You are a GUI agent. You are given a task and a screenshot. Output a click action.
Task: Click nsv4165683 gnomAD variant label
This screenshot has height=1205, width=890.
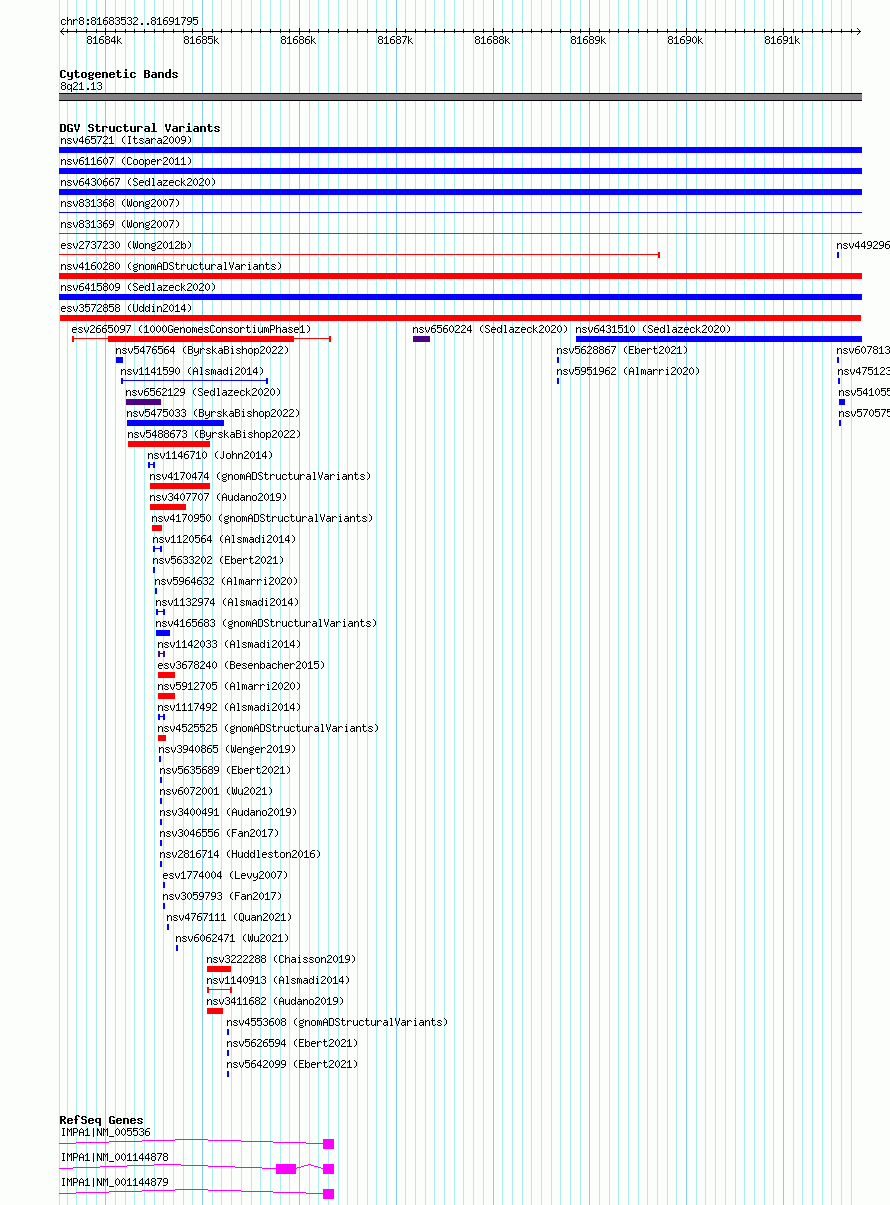tap(266, 623)
